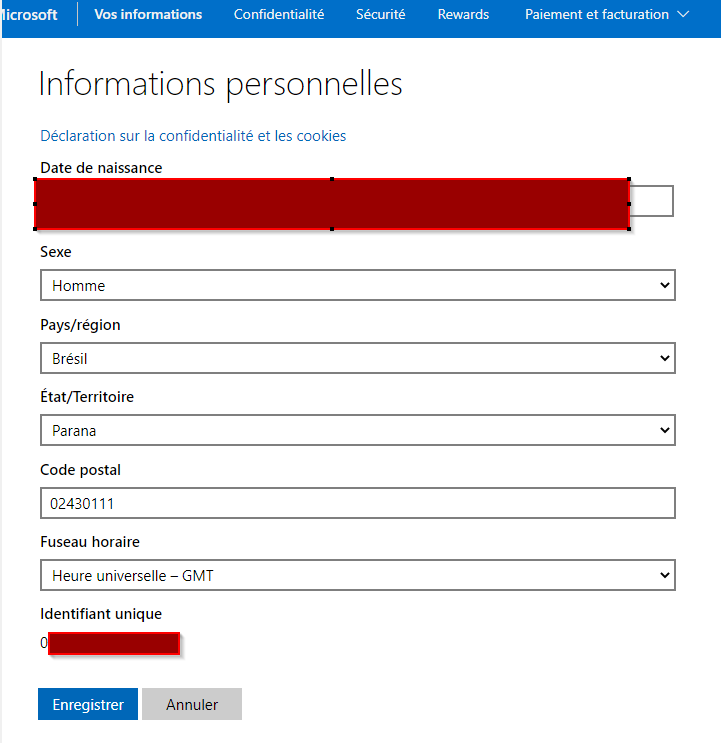721x743 pixels.
Task: Open the privacy and cookies statement link
Action: [x=193, y=136]
